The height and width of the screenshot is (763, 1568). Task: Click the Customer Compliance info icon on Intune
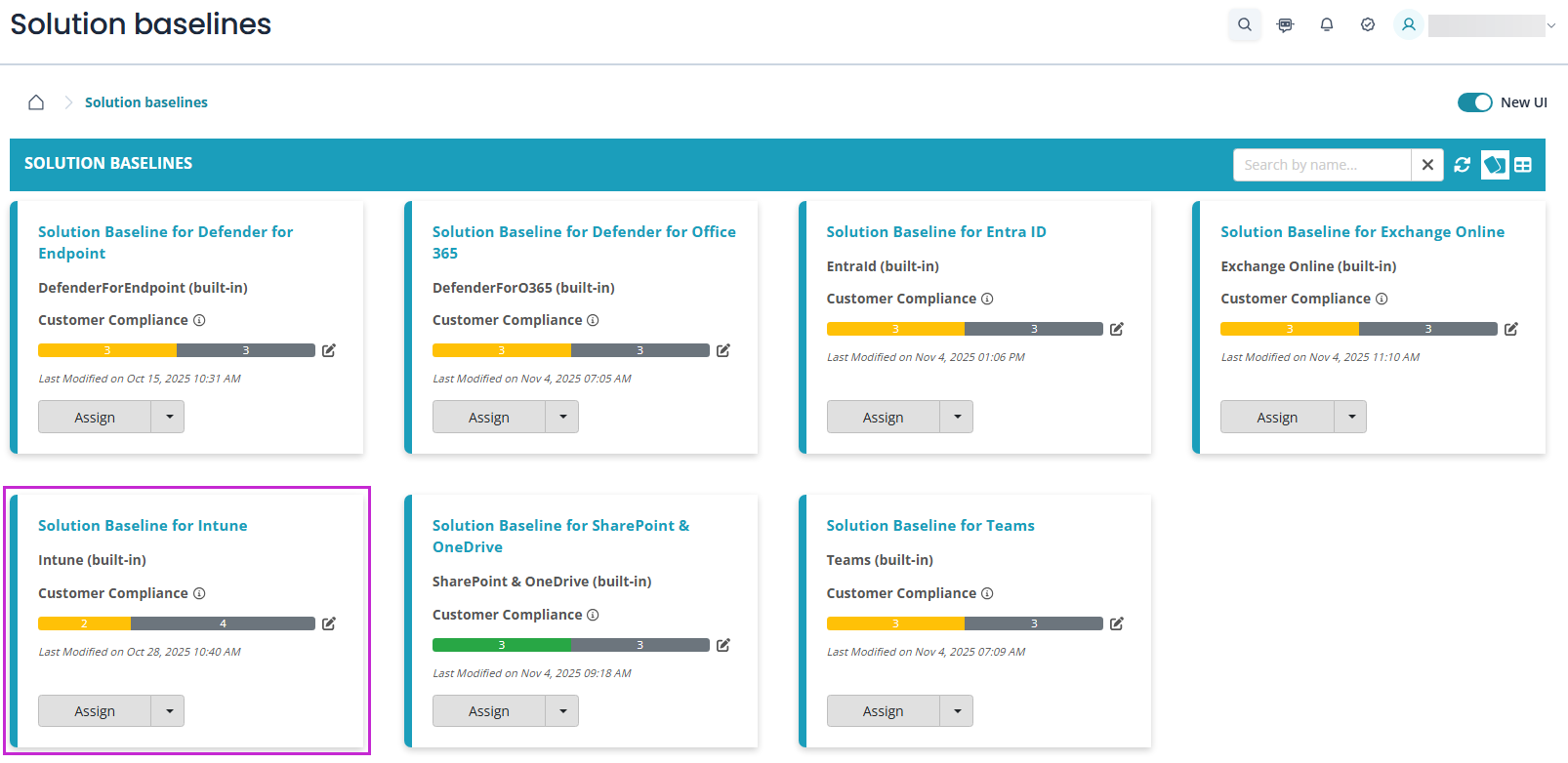click(199, 593)
